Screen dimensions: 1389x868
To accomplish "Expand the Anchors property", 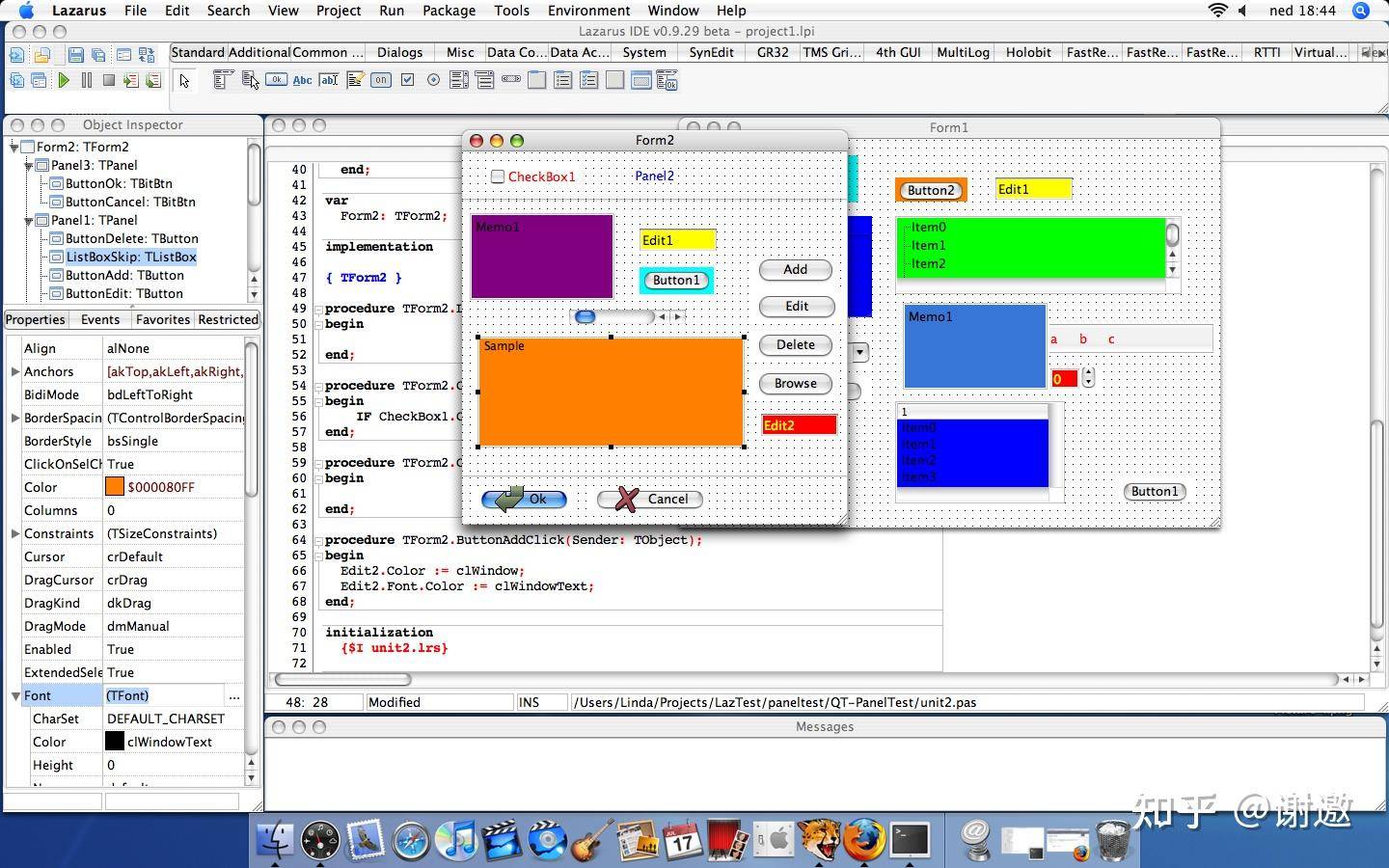I will pos(14,371).
